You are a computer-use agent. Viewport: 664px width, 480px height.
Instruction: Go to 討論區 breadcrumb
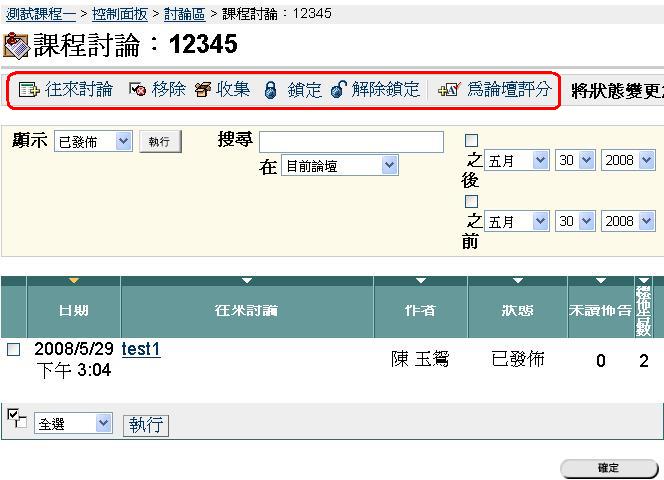coord(185,14)
